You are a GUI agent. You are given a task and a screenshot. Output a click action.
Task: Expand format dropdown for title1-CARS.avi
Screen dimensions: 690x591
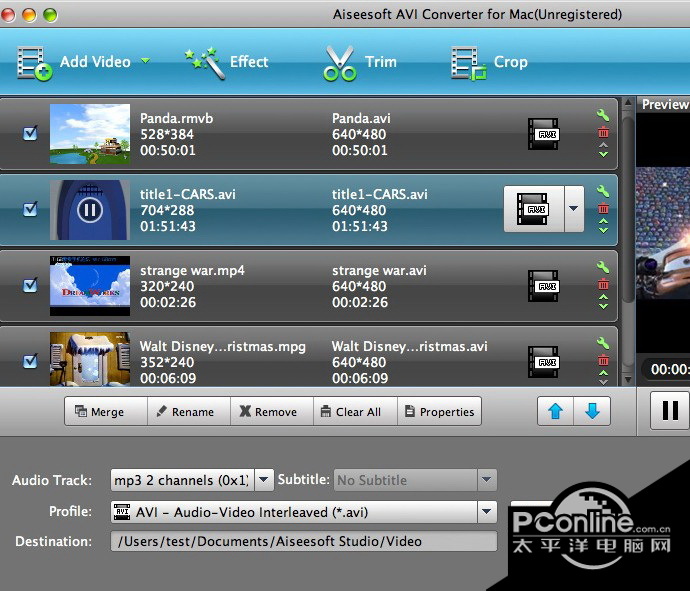573,209
